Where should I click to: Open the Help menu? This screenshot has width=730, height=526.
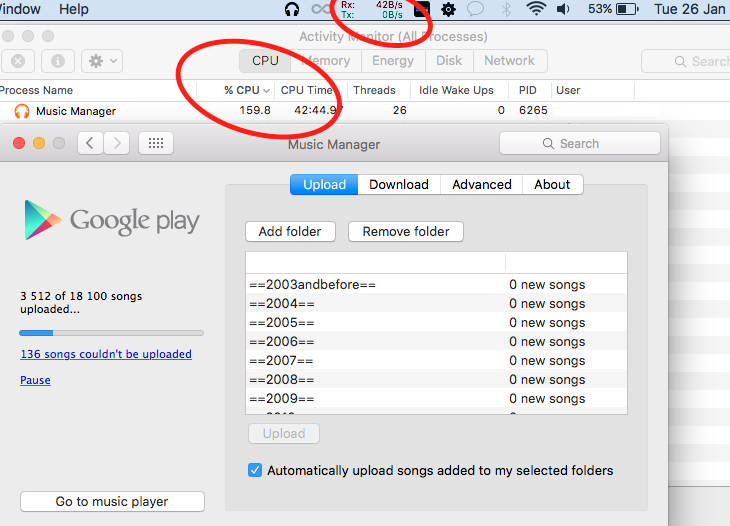coord(74,9)
